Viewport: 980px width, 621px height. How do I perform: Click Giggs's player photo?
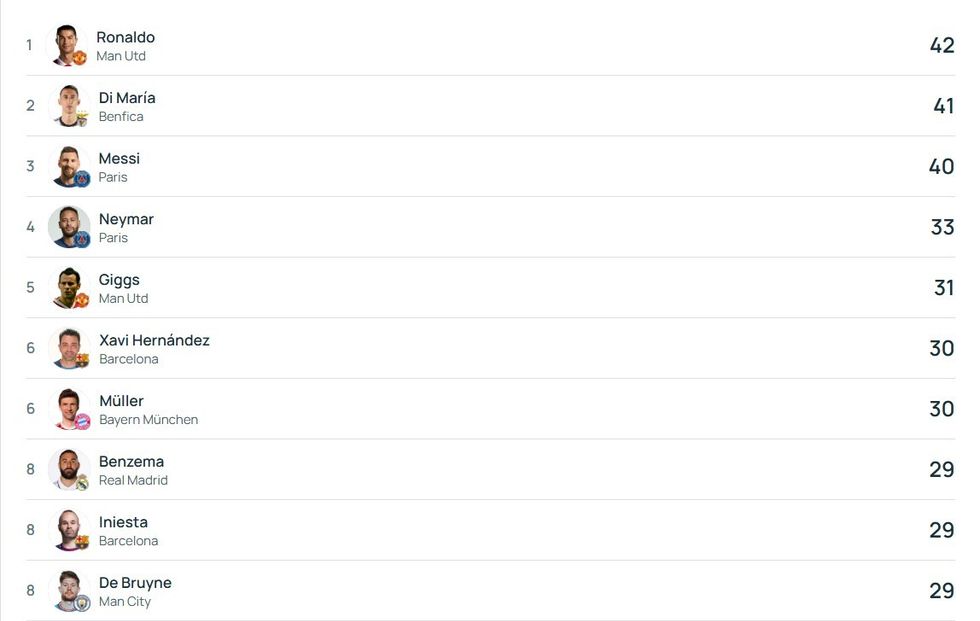pyautogui.click(x=69, y=288)
